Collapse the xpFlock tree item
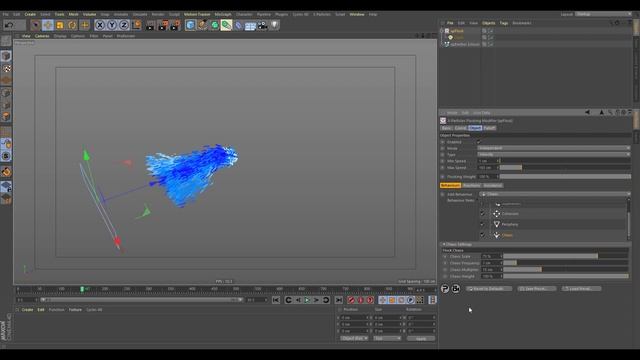640x360 pixels. click(x=442, y=31)
